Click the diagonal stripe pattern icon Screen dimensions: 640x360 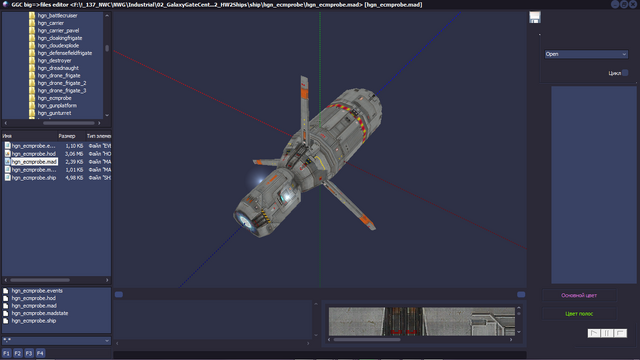tap(594, 333)
